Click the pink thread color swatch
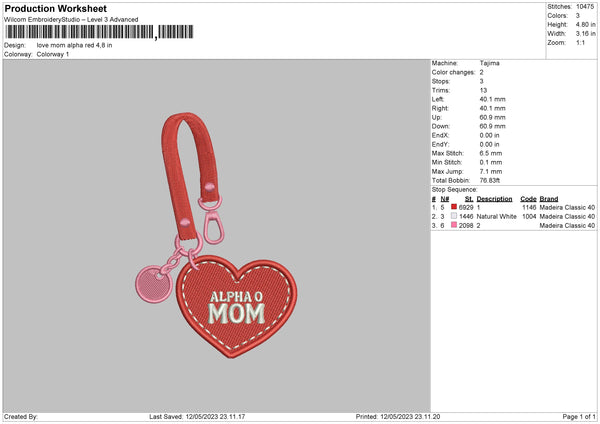Image resolution: width=600 pixels, height=424 pixels. point(454,225)
